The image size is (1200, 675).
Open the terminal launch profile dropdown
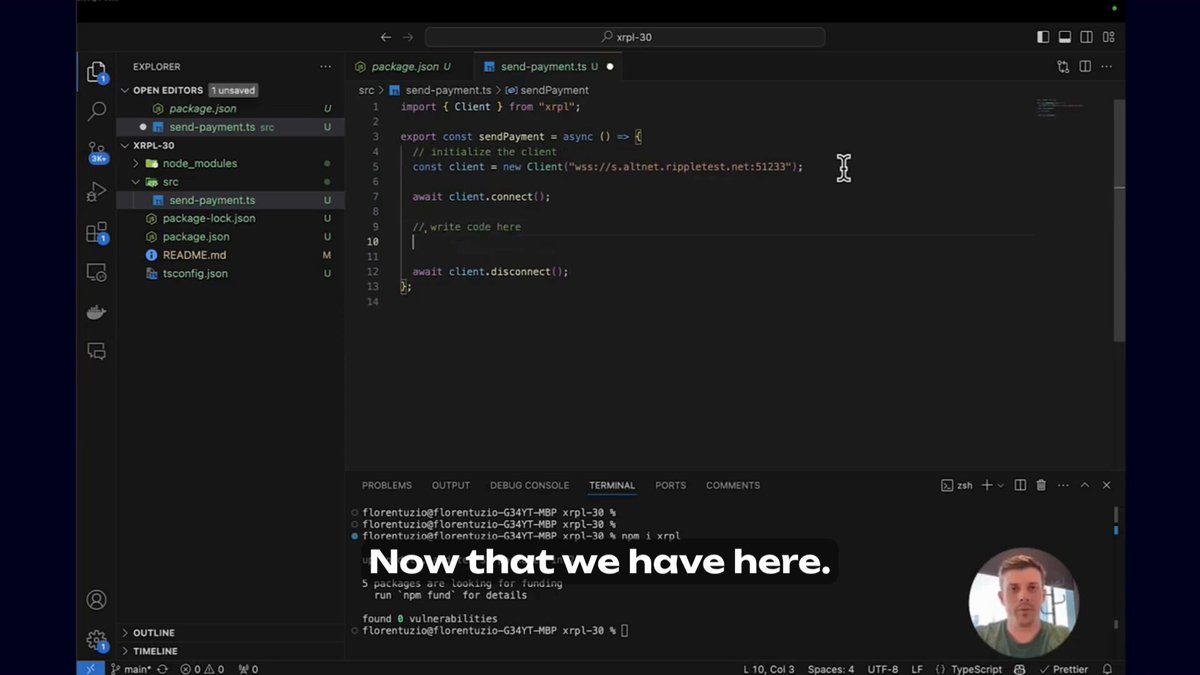1000,485
